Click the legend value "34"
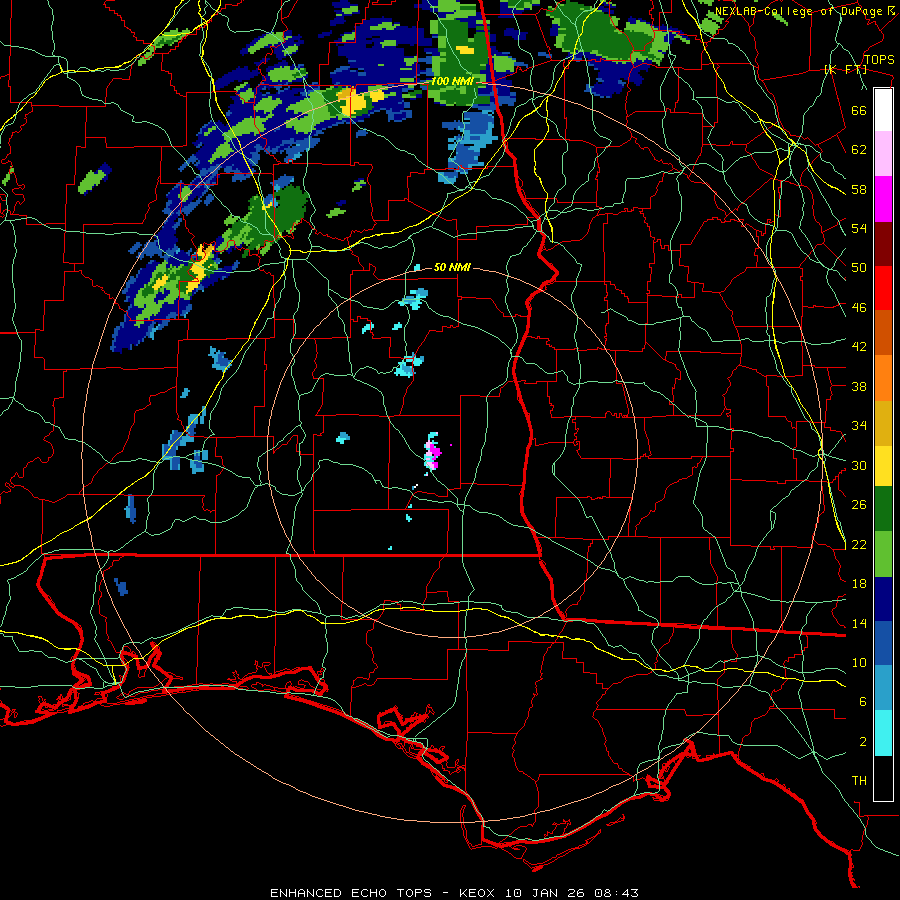 [x=859, y=425]
